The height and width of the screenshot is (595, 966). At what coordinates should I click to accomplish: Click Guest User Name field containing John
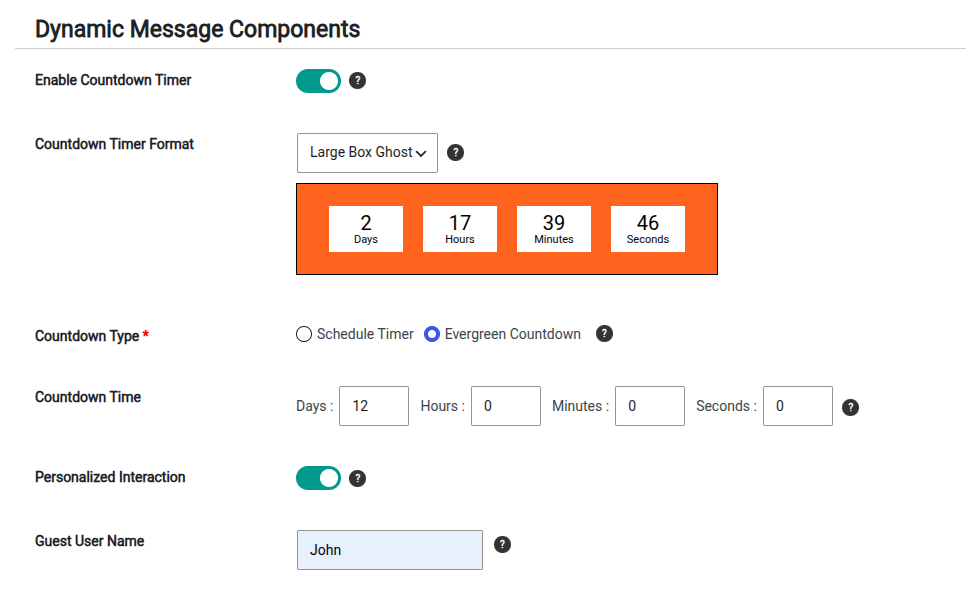pos(390,550)
